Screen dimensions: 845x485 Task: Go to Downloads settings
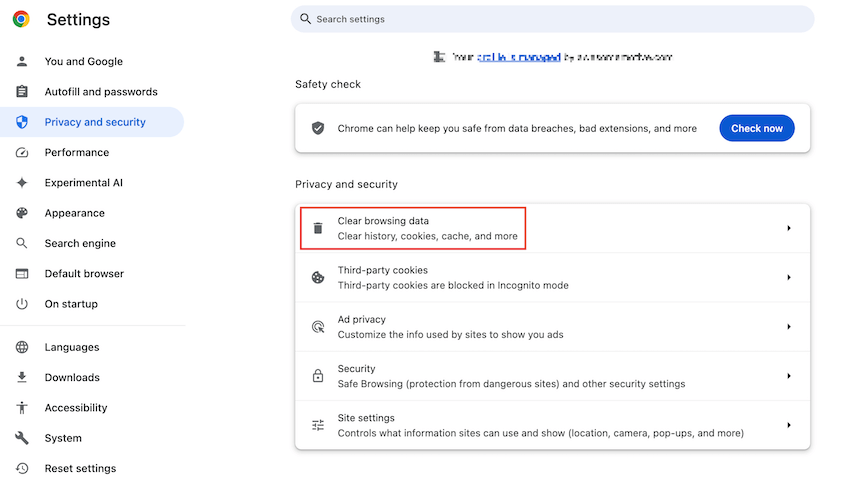(92, 377)
